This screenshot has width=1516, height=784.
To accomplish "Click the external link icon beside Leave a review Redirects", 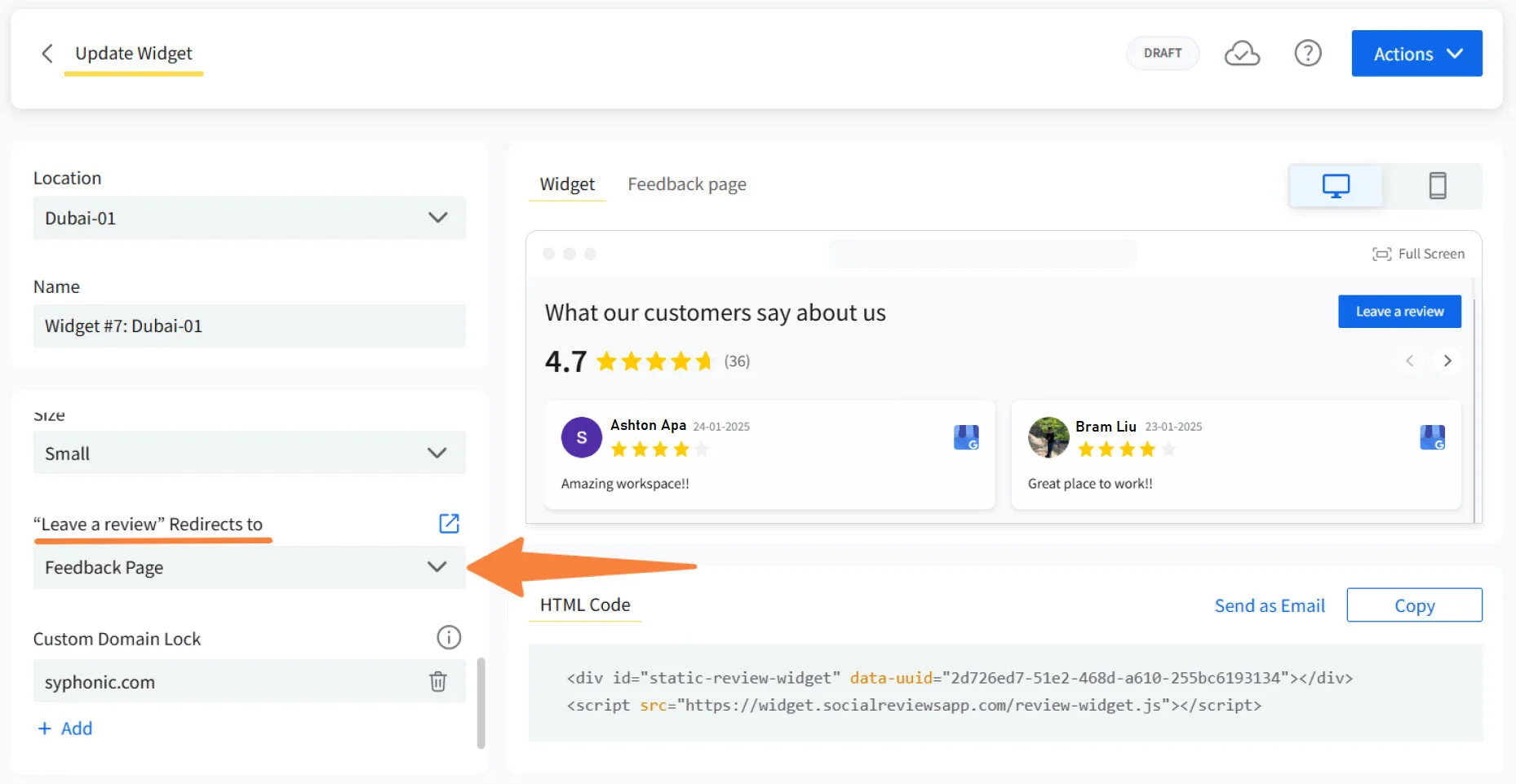I will pyautogui.click(x=449, y=524).
